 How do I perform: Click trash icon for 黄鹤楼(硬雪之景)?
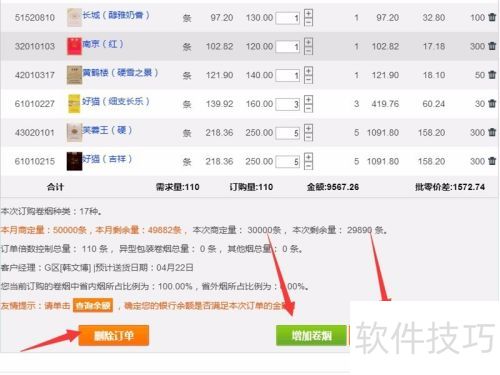click(492, 75)
